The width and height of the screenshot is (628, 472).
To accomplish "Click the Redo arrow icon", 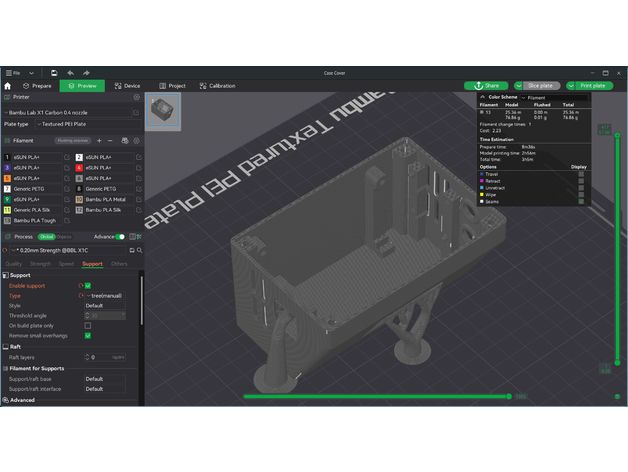I will click(87, 73).
